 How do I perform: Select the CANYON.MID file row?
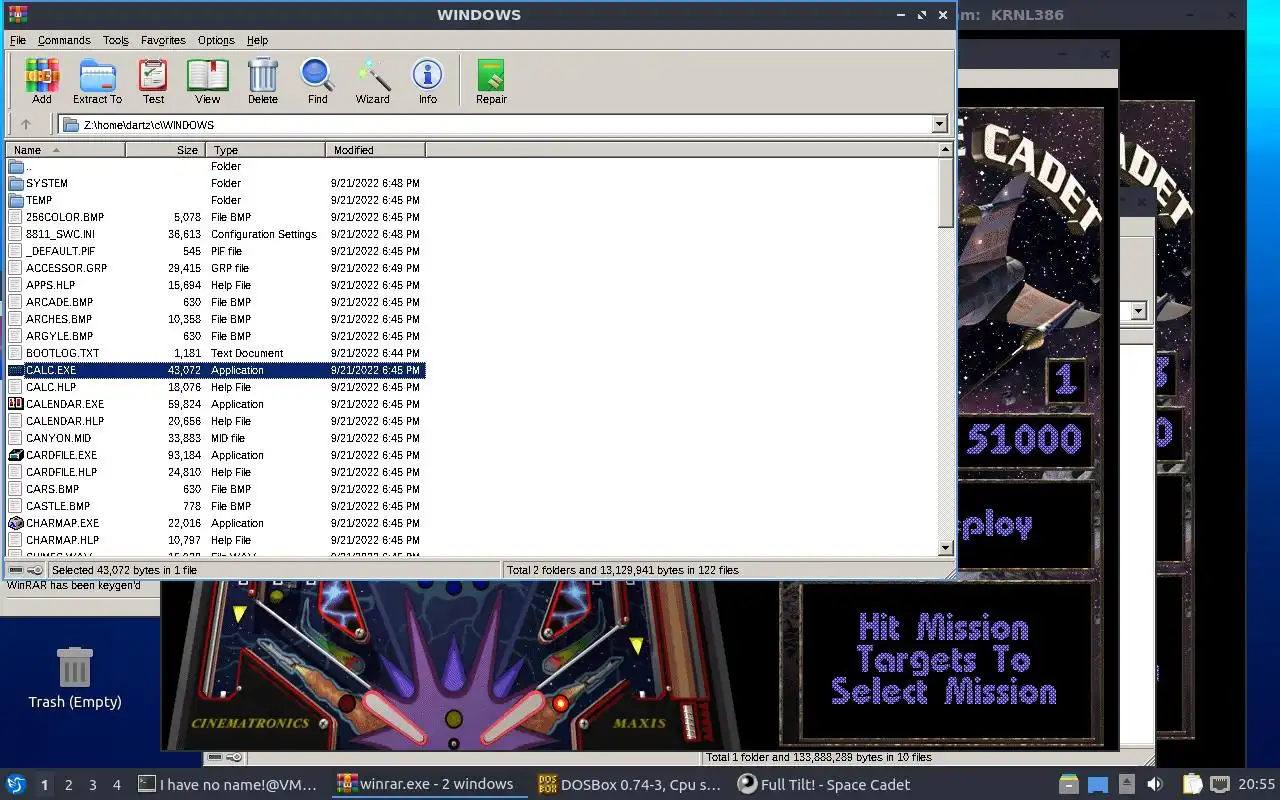tap(216, 438)
